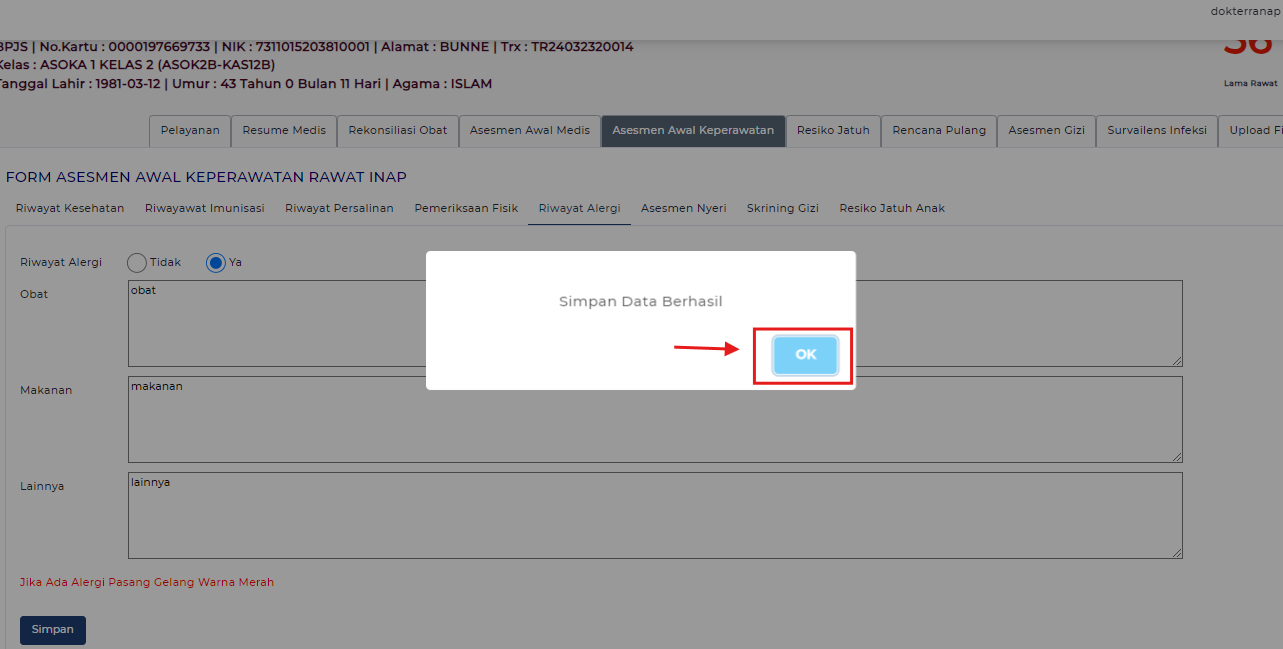1283x649 pixels.
Task: Open the Pelayanan tab
Action: coord(190,131)
